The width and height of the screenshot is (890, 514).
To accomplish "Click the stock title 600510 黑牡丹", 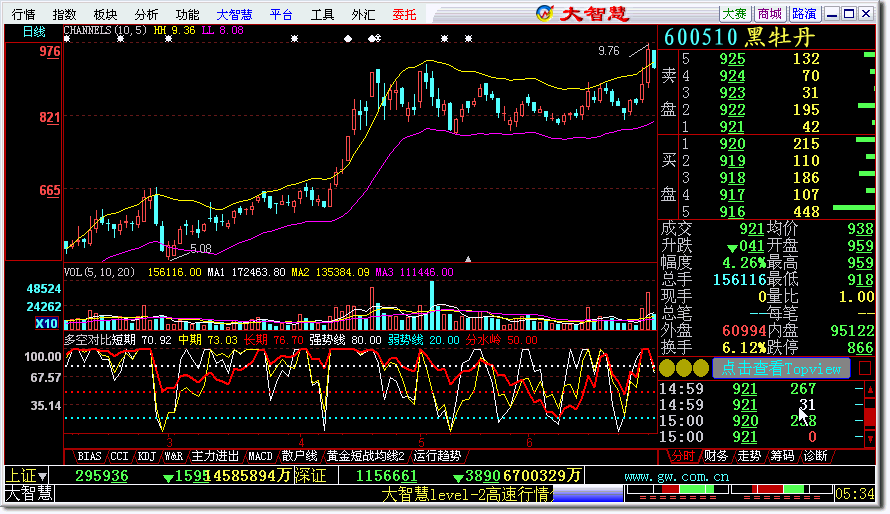I will pos(740,37).
